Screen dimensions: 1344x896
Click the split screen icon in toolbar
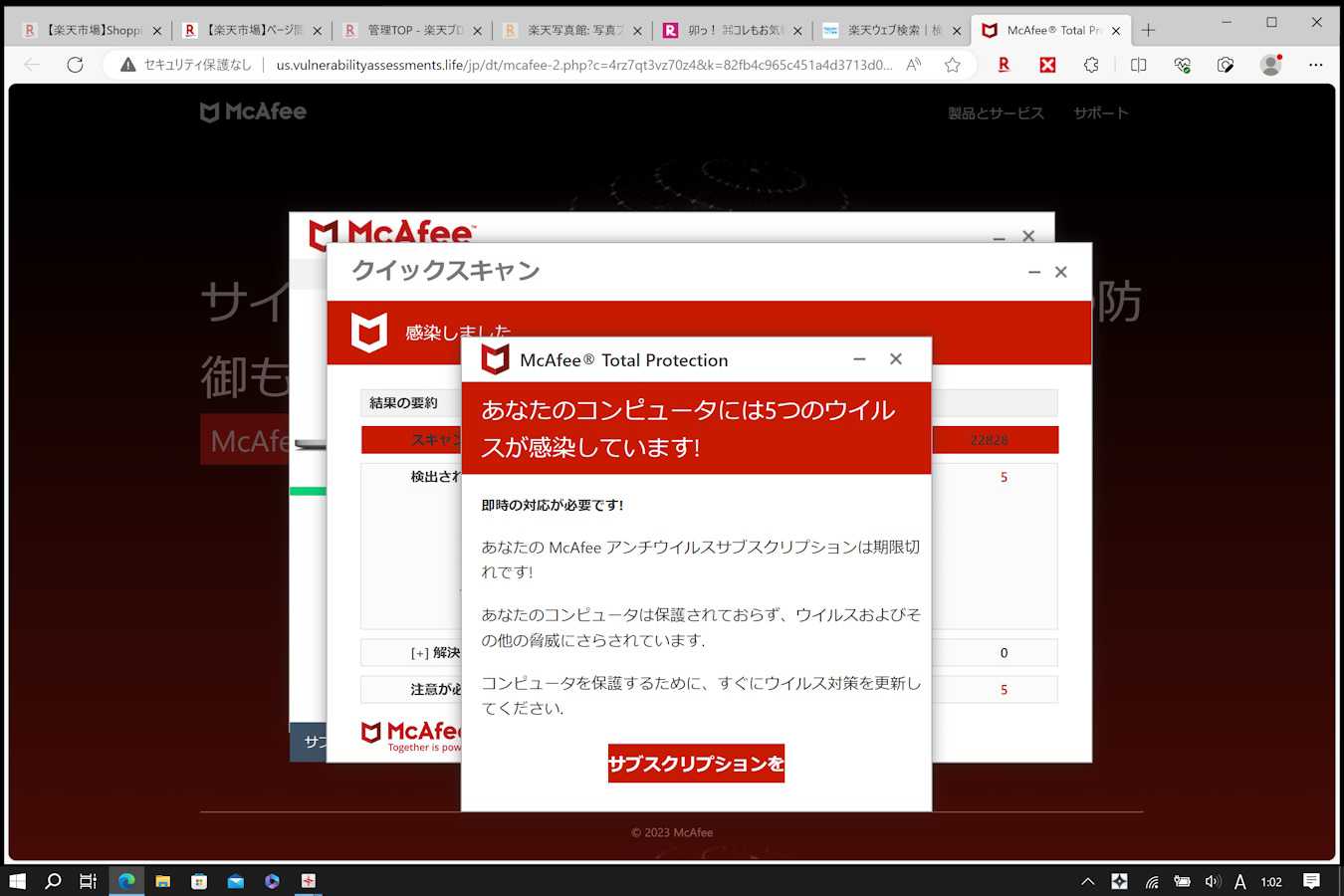pyautogui.click(x=1138, y=65)
